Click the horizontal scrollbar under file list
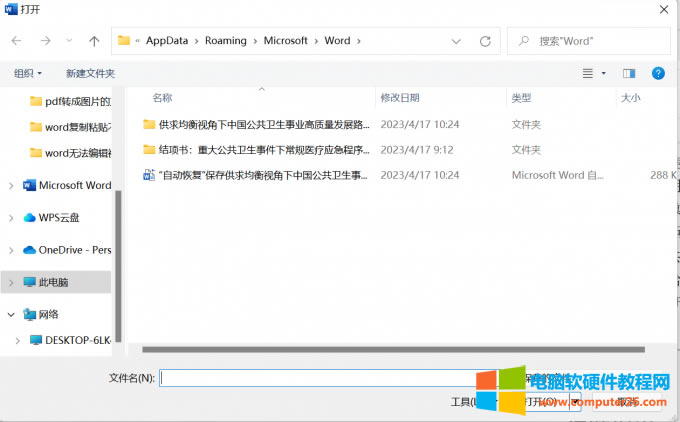Viewport: 680px width, 422px height. tap(390, 349)
